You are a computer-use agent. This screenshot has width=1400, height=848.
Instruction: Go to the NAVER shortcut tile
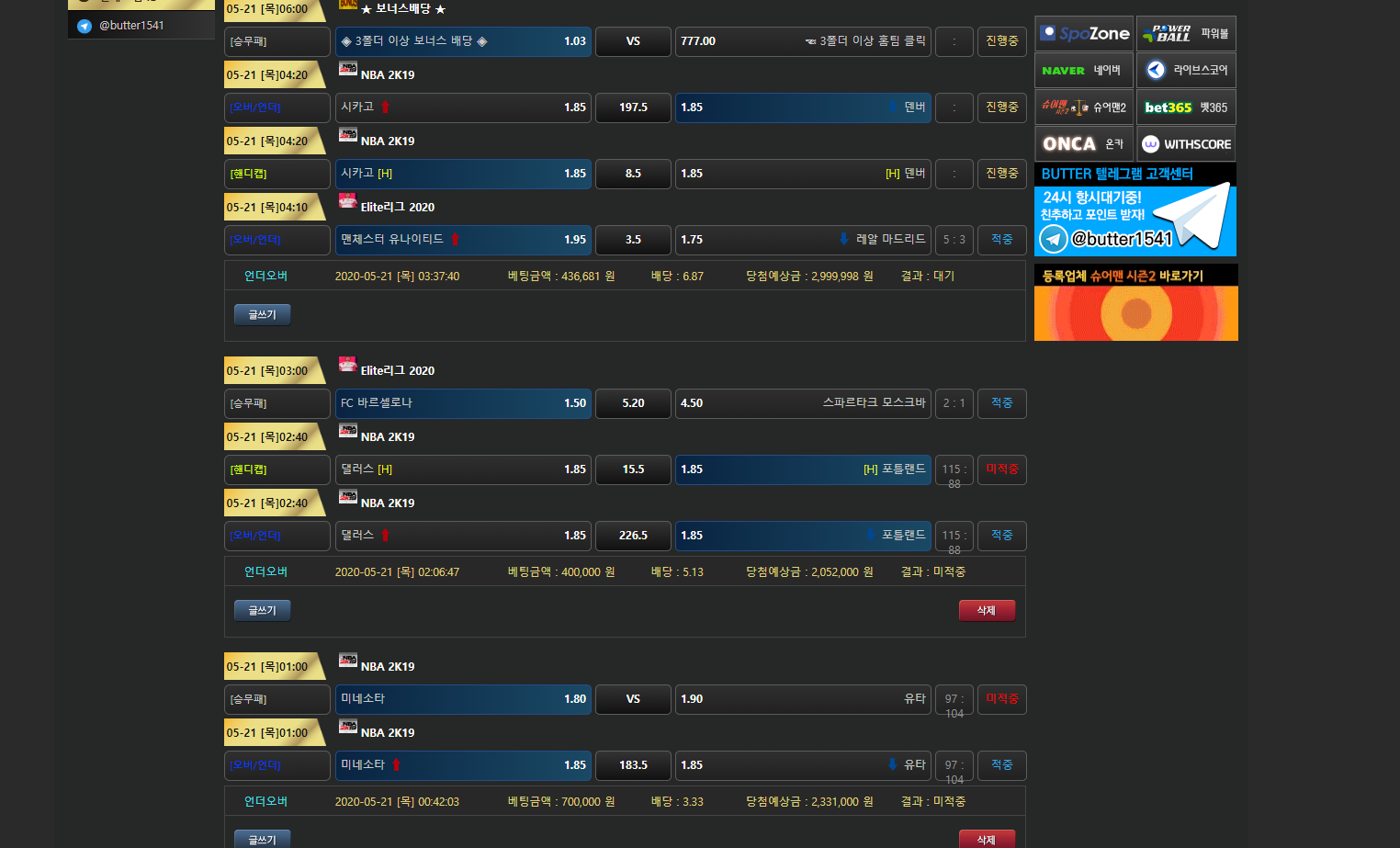(1083, 71)
